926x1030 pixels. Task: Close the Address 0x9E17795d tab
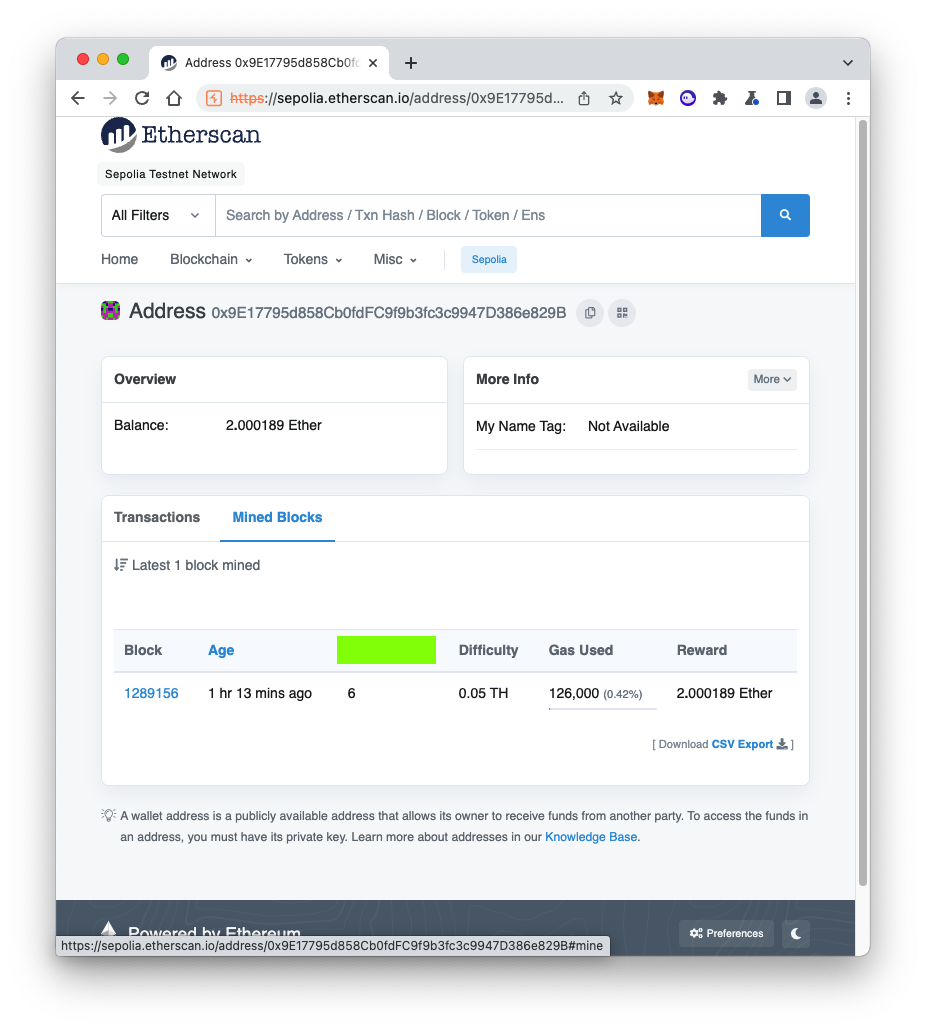coord(373,63)
